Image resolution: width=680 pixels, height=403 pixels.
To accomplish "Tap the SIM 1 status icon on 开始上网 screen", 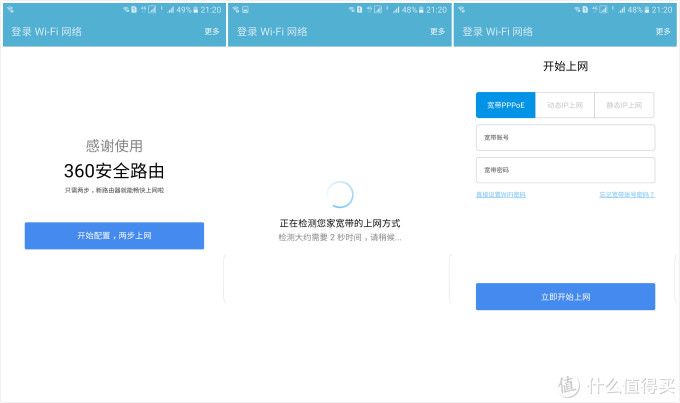I will pyautogui.click(x=585, y=10).
